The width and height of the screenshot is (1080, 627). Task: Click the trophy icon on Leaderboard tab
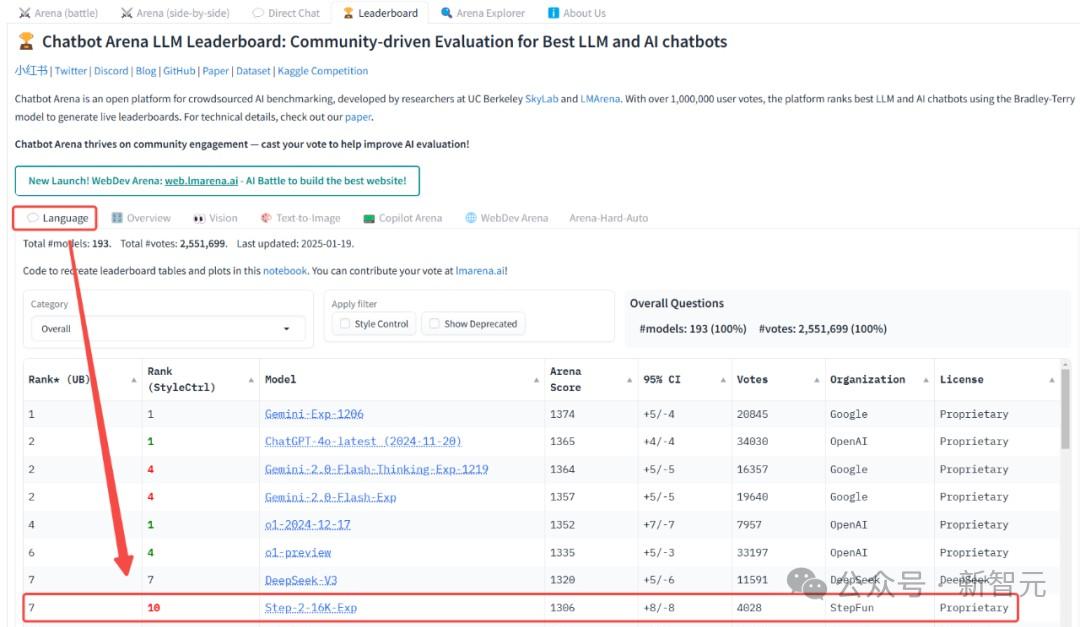point(348,13)
